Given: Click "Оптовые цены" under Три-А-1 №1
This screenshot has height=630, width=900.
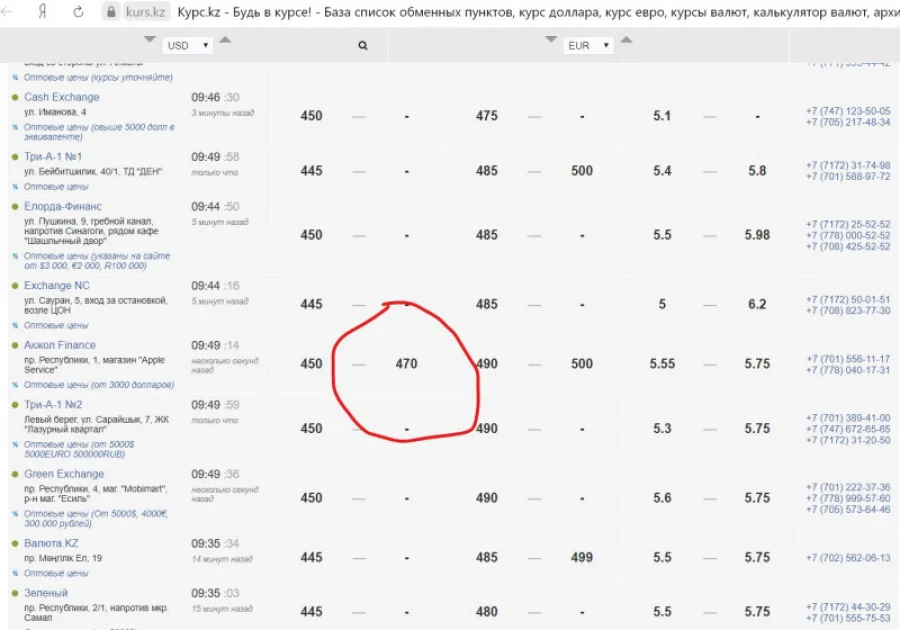Looking at the screenshot, I should pos(57,187).
